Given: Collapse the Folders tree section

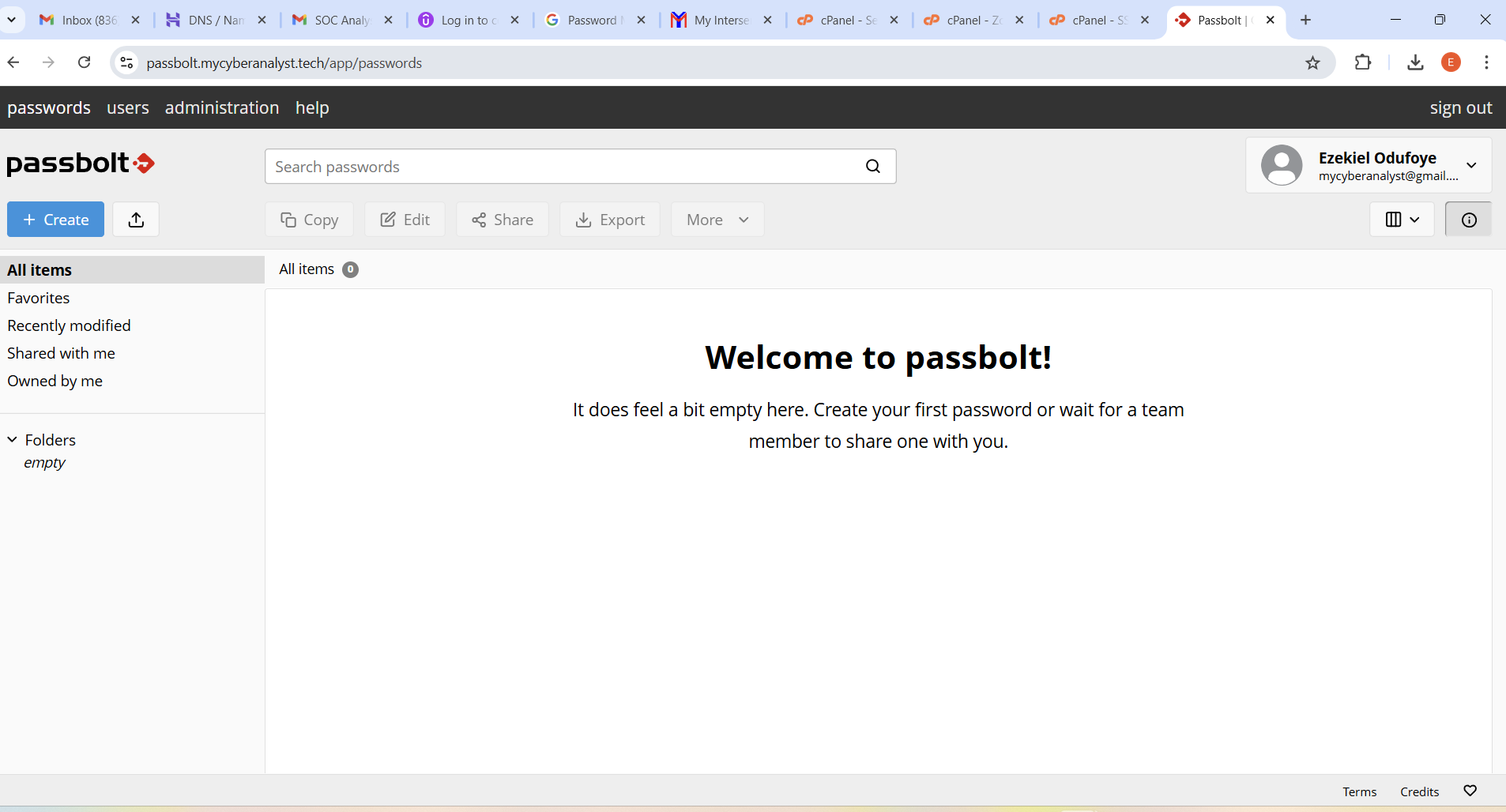Looking at the screenshot, I should click(13, 439).
